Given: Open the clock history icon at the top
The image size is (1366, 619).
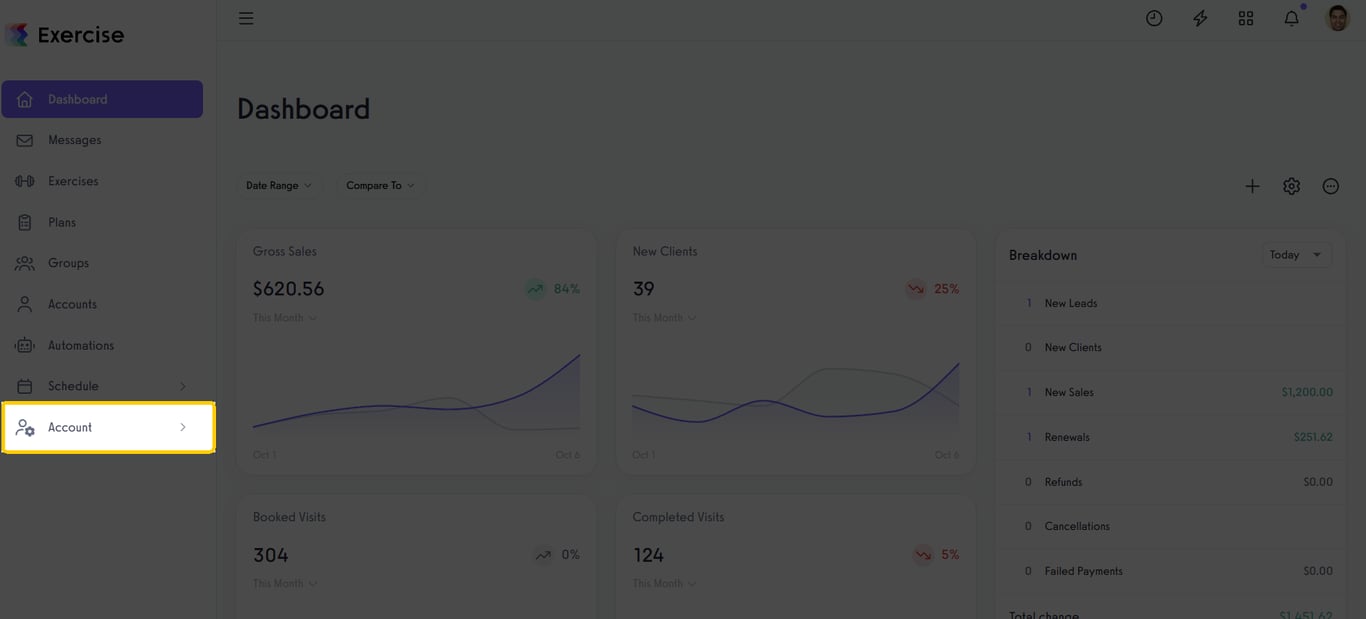Looking at the screenshot, I should [1153, 17].
